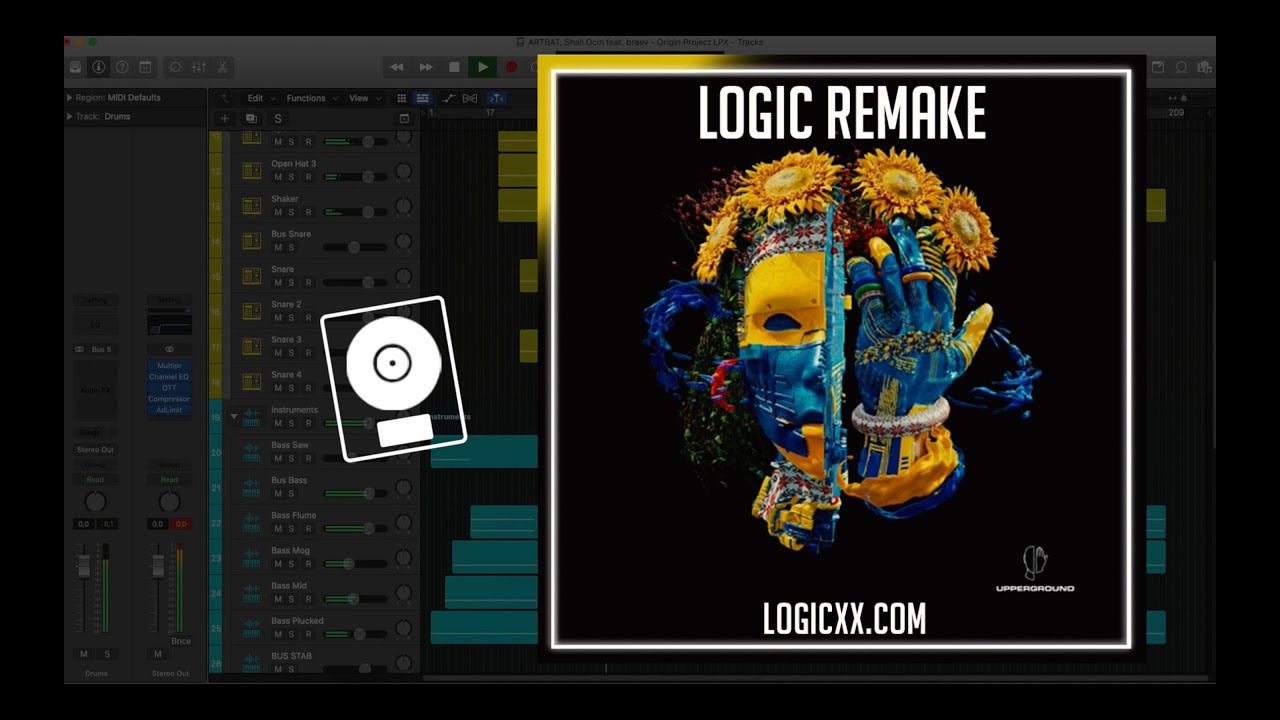Show automation curve icon
Image resolution: width=1280 pixels, height=720 pixels.
pyautogui.click(x=448, y=98)
